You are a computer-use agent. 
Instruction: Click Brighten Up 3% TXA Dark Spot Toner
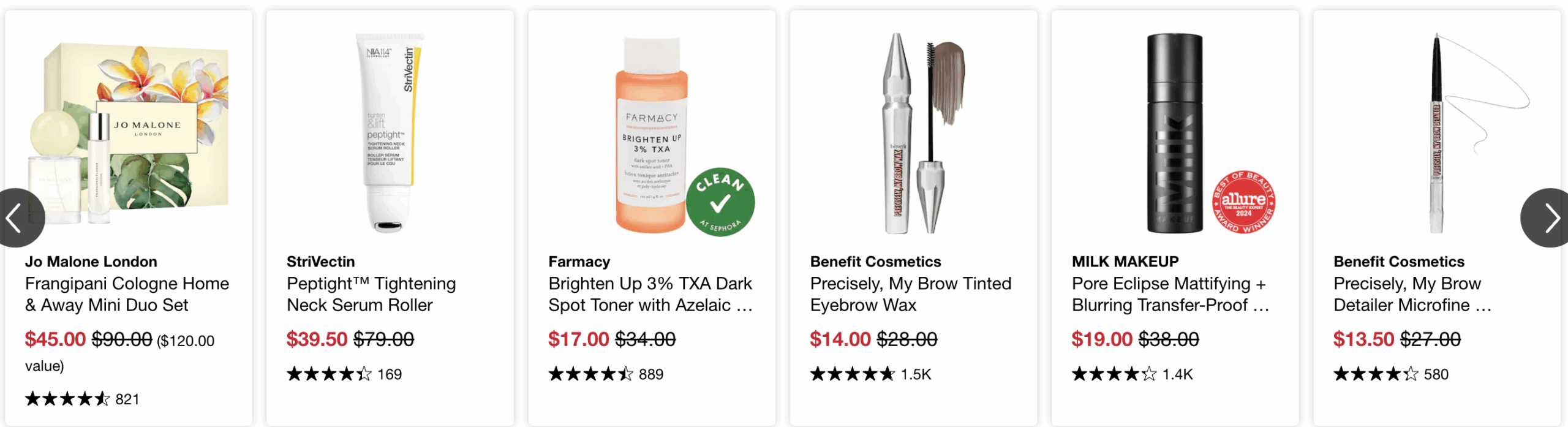tap(650, 294)
